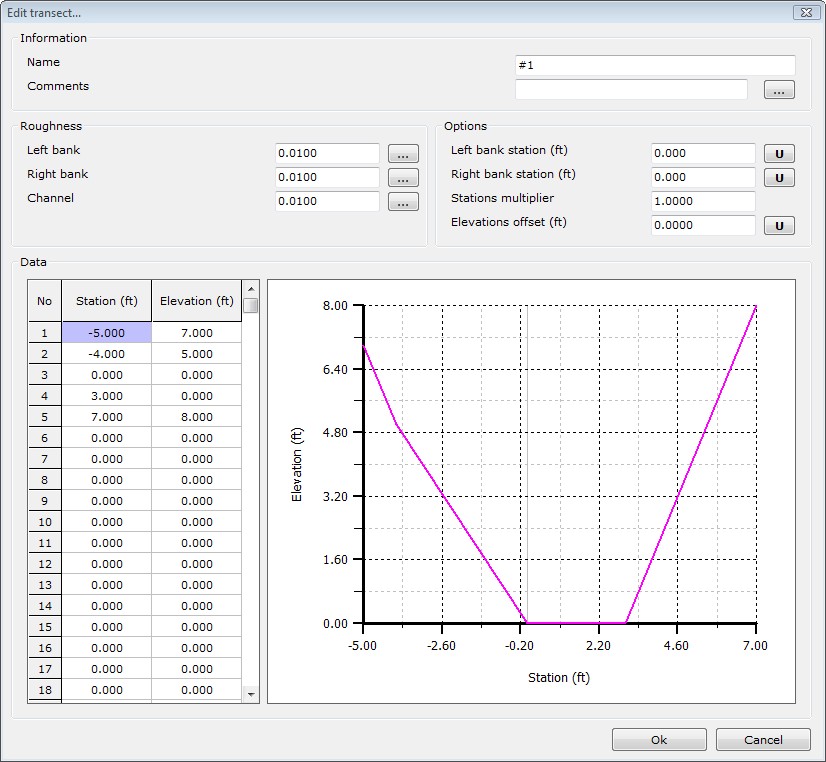826x762 pixels.
Task: Click the Comments browse (...) button
Action: pos(779,90)
